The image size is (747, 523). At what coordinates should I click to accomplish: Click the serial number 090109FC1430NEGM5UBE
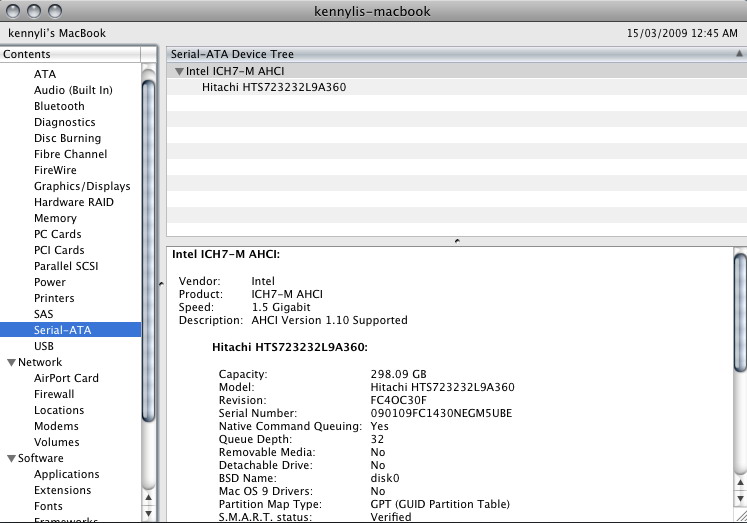coord(441,413)
